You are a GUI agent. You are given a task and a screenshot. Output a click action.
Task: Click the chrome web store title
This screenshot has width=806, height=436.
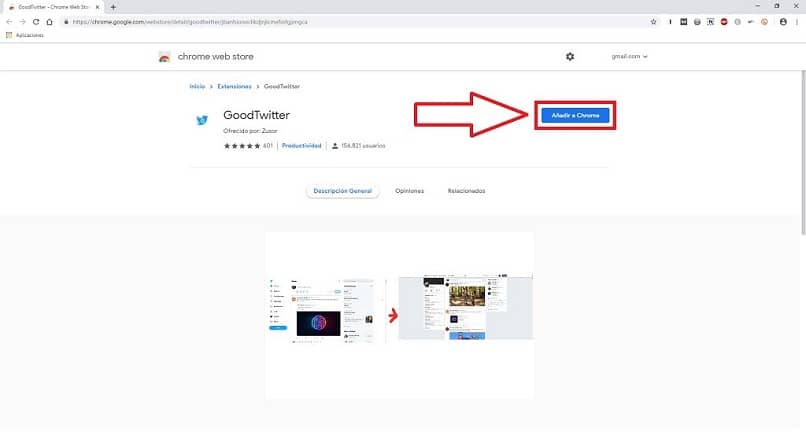tap(215, 57)
